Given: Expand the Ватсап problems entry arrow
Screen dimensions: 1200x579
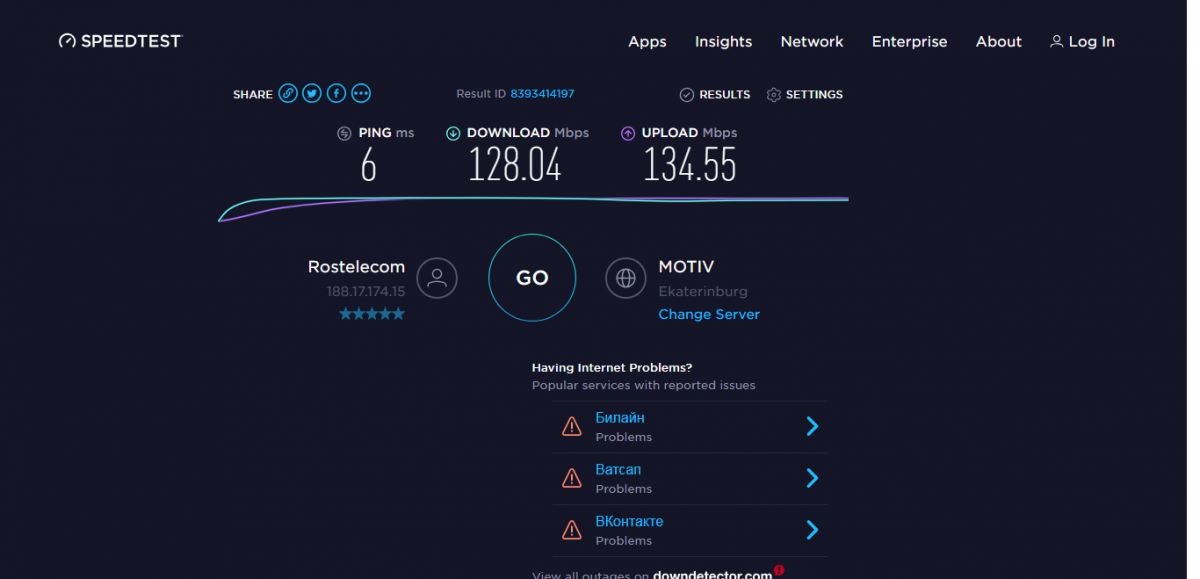Looking at the screenshot, I should (812, 479).
